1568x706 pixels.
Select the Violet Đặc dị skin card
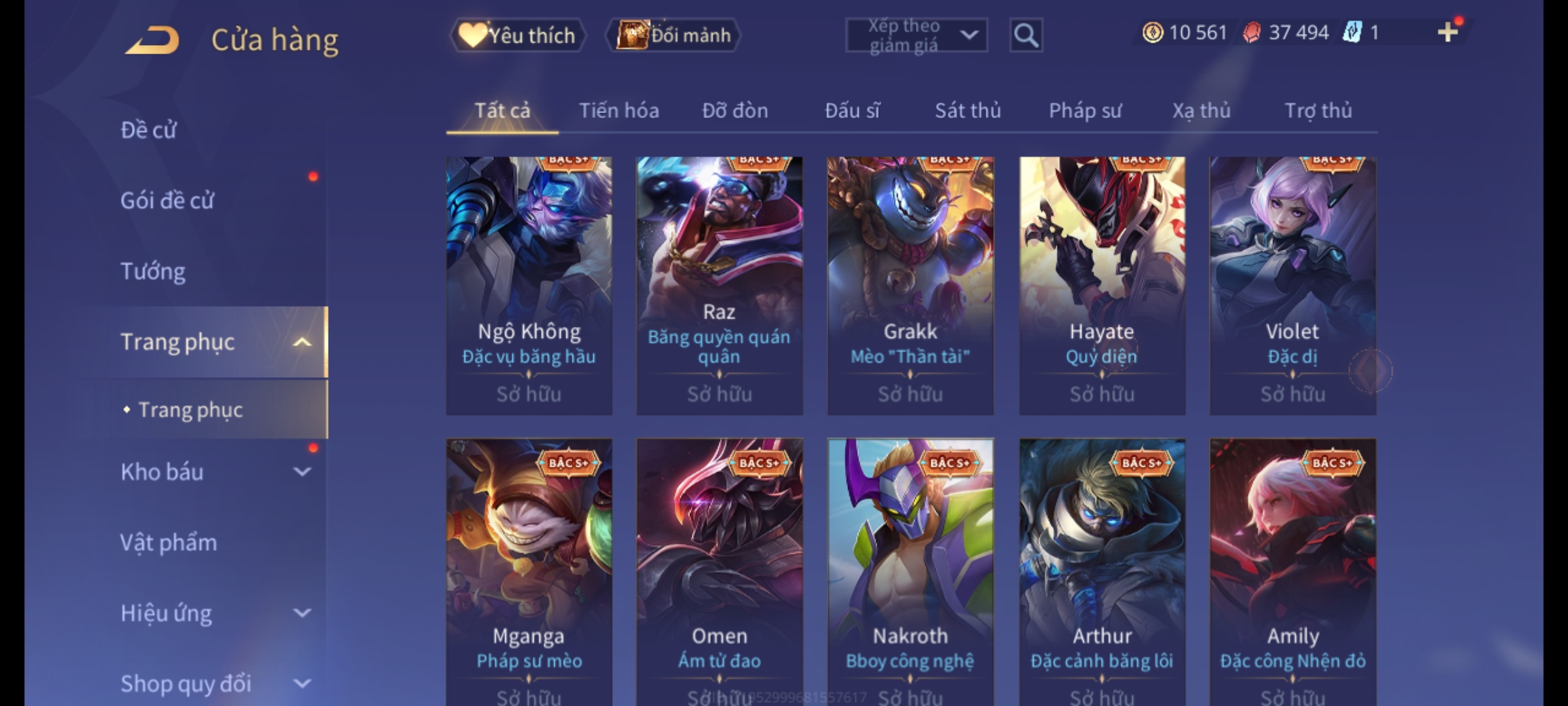pos(1292,286)
